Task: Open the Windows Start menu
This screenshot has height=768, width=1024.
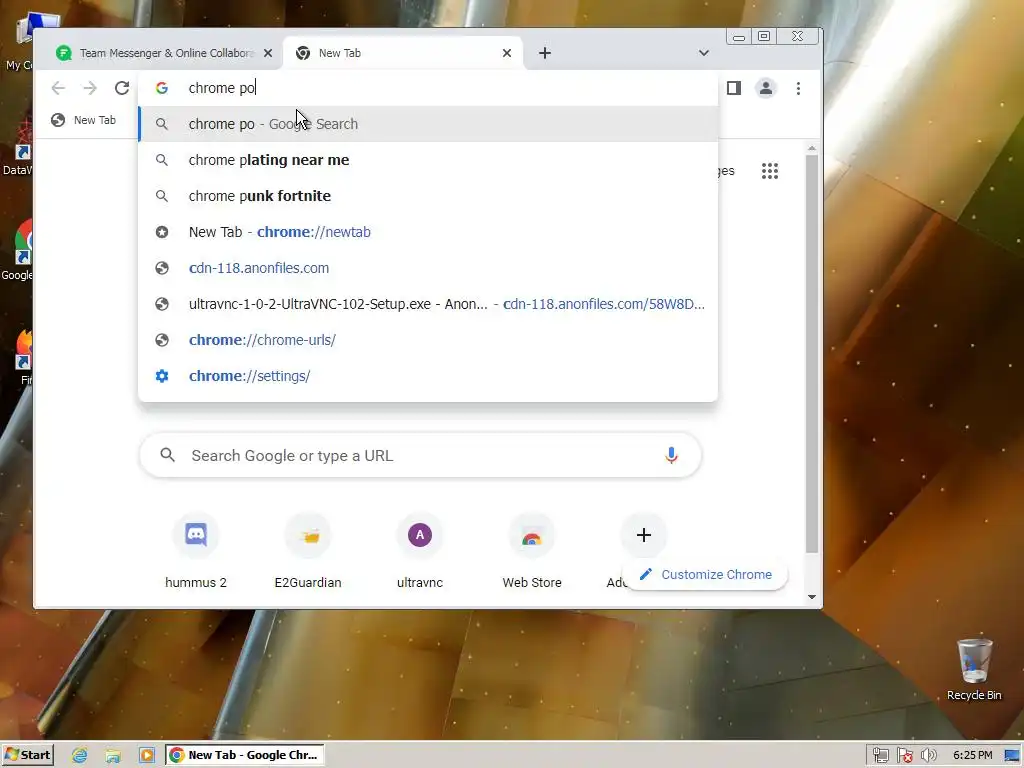Action: [x=27, y=755]
